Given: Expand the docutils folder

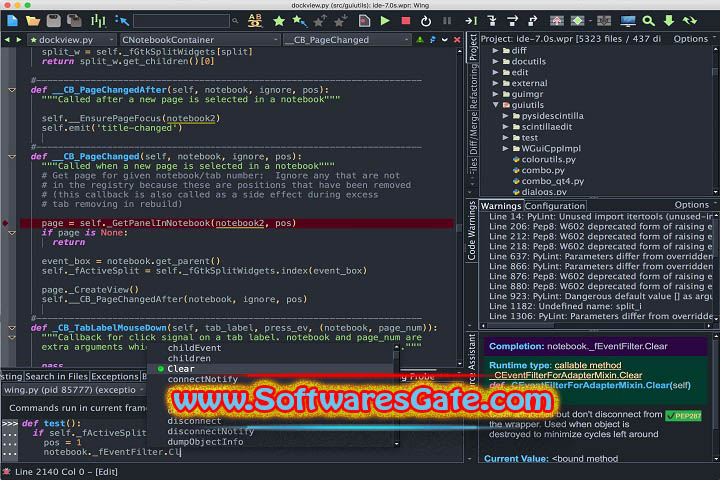Looking at the screenshot, I should (495, 62).
